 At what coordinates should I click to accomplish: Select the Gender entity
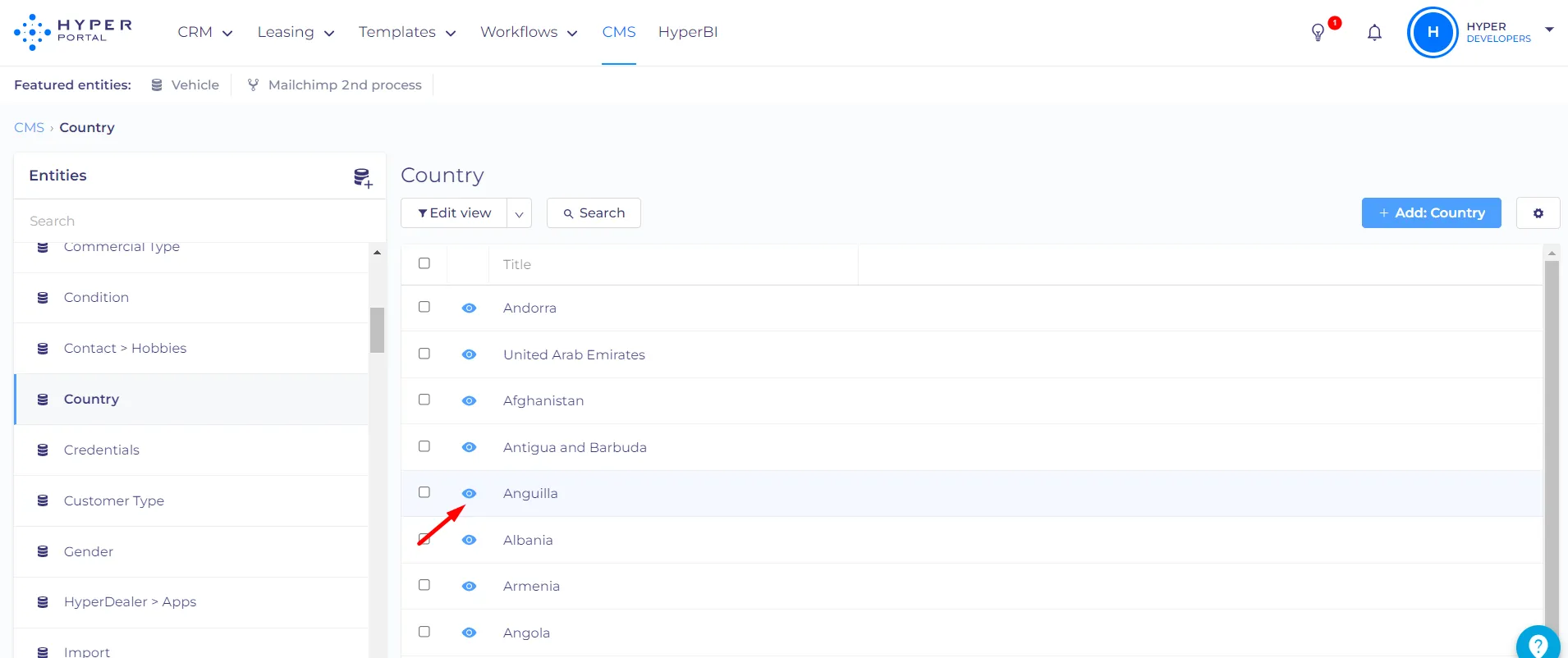click(x=191, y=551)
